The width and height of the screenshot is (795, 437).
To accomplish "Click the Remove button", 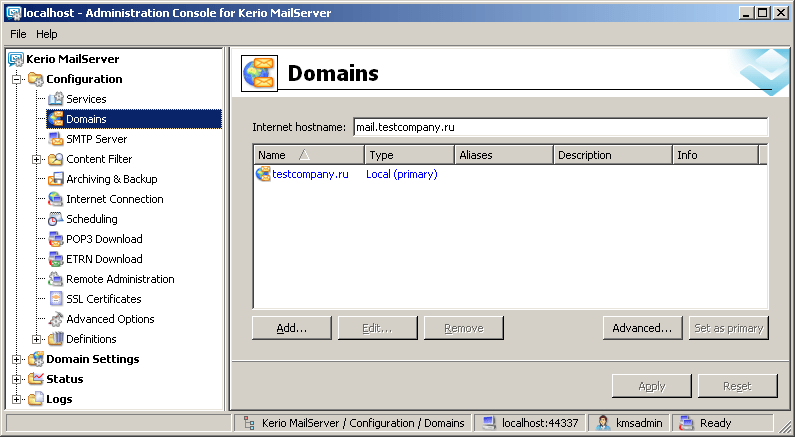I will (x=463, y=328).
